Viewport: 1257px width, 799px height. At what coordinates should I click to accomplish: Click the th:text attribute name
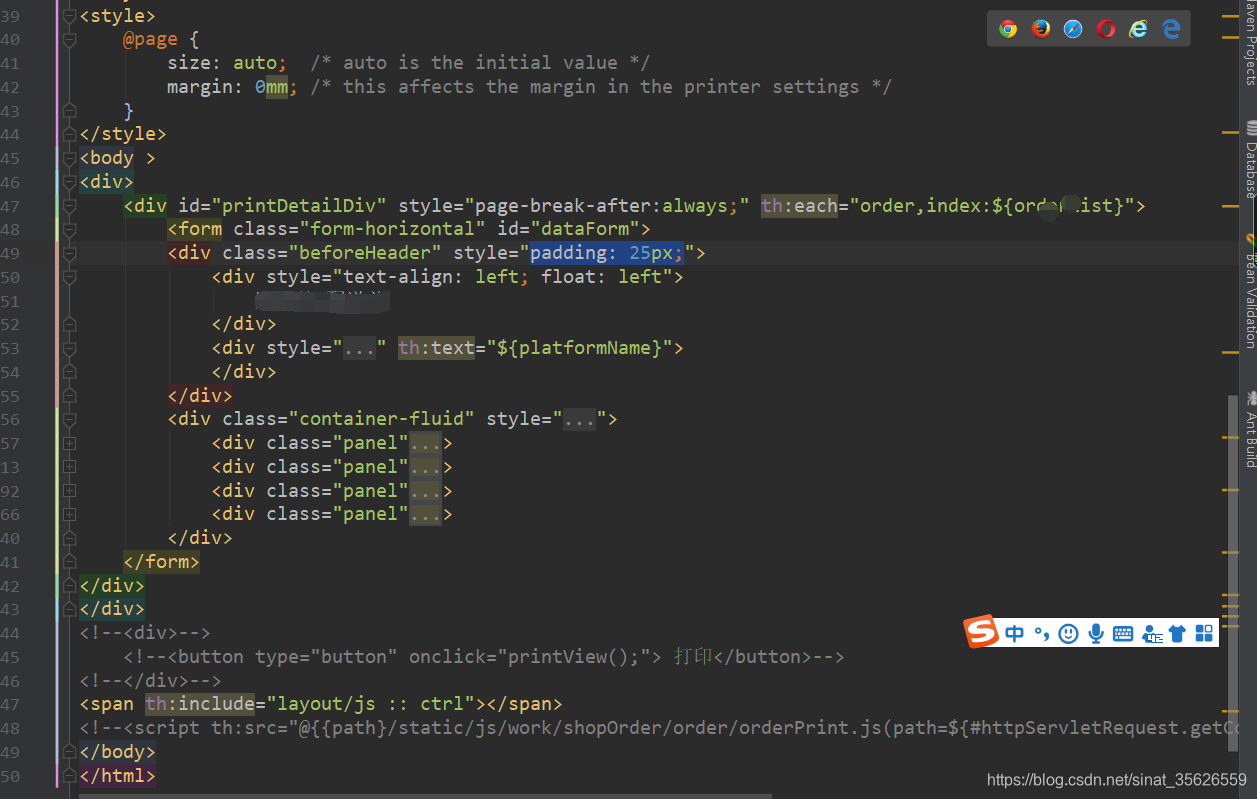pyautogui.click(x=436, y=348)
